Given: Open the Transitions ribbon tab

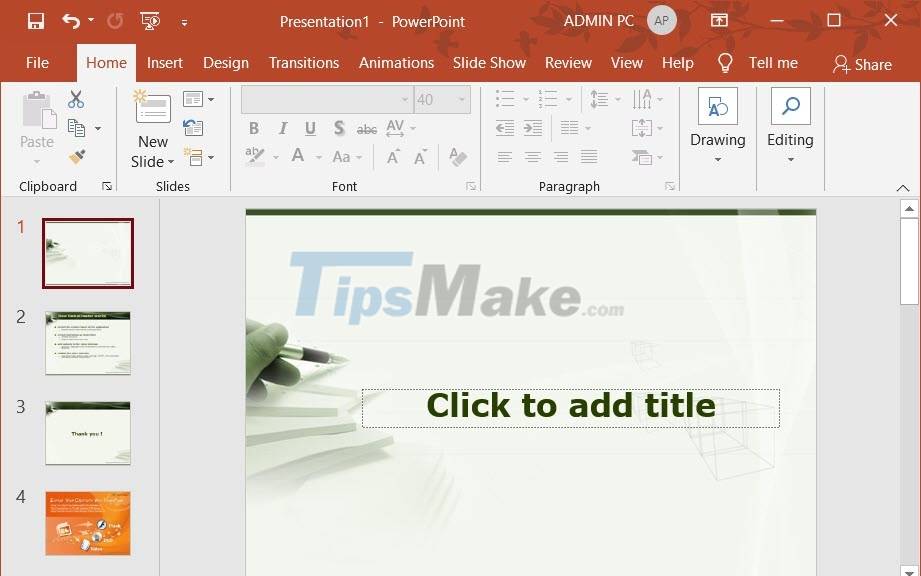Looking at the screenshot, I should click(303, 62).
